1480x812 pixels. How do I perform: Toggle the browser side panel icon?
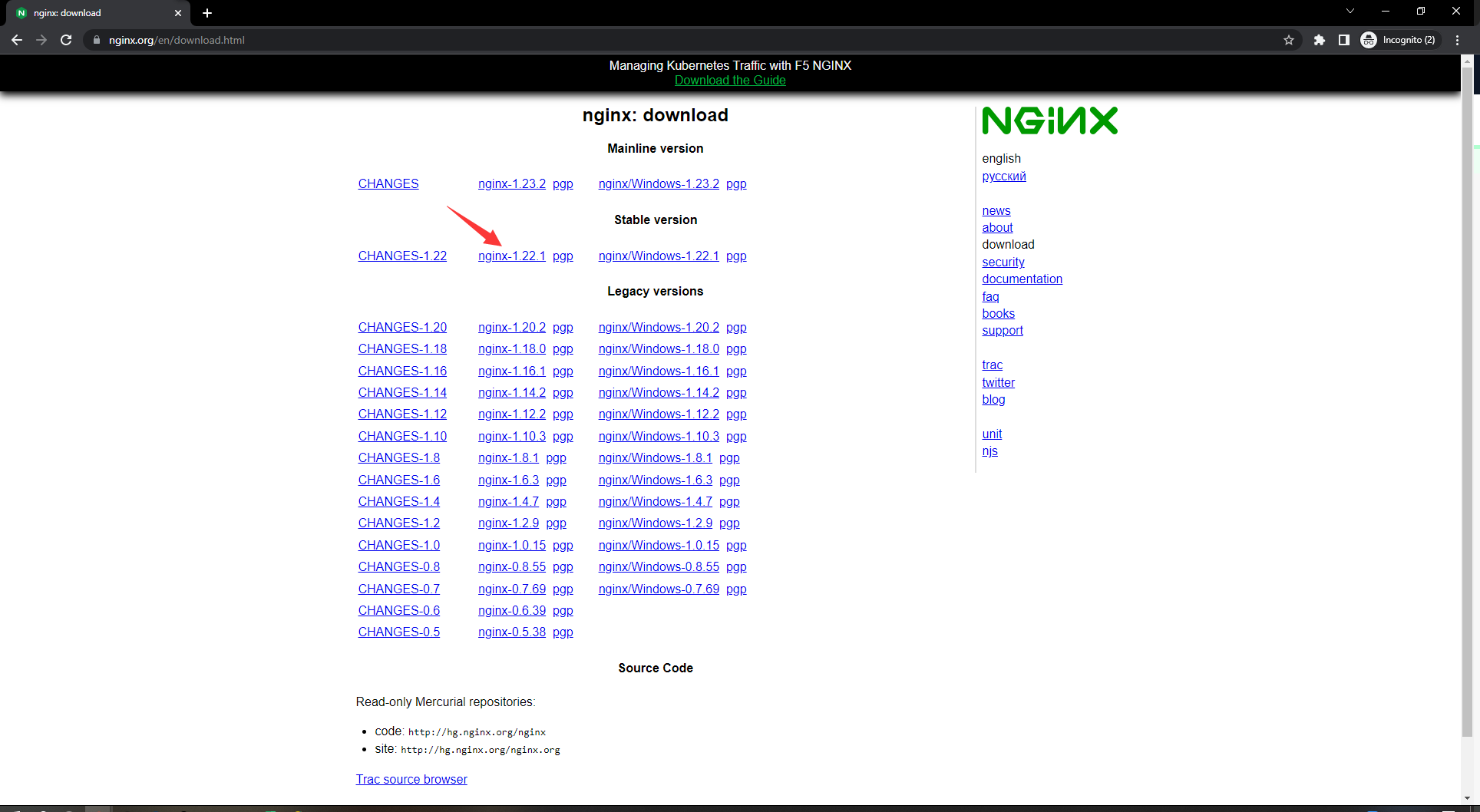coord(1343,40)
